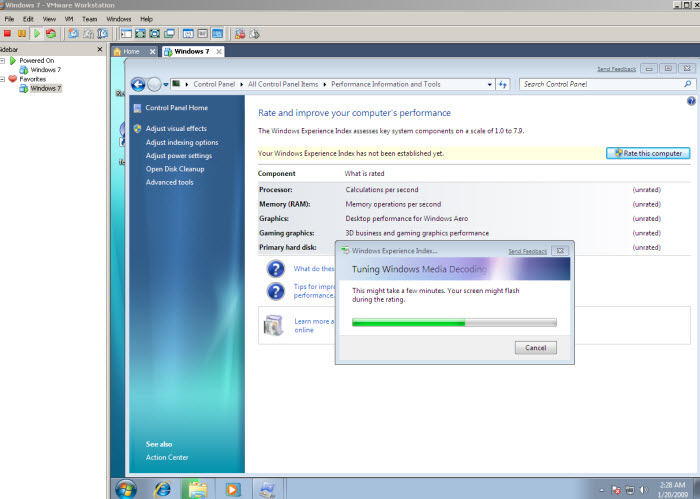Click the blue help icon at top right
Image resolution: width=700 pixels, height=499 pixels.
click(691, 101)
